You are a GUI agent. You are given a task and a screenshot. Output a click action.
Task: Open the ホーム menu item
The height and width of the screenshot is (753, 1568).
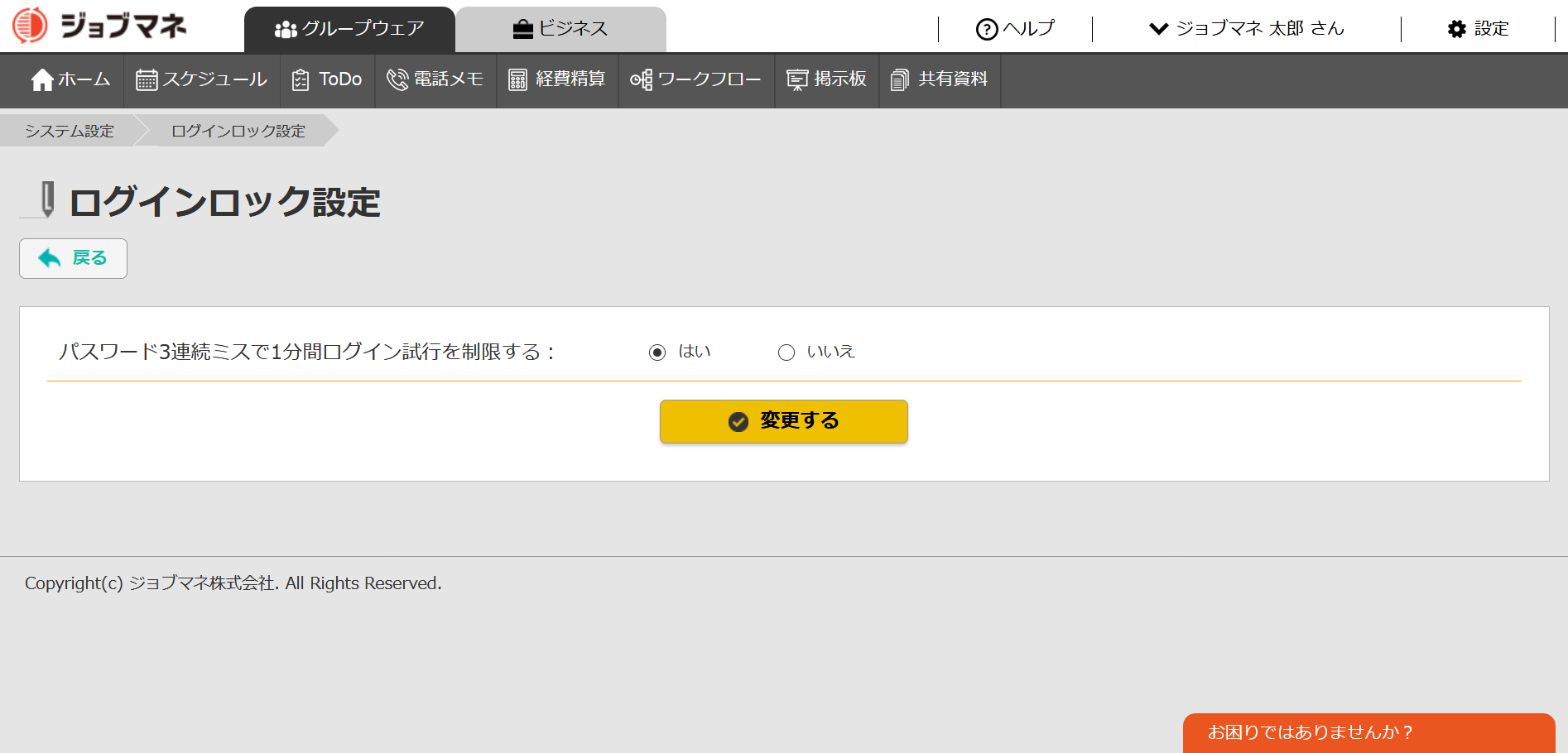tap(70, 80)
